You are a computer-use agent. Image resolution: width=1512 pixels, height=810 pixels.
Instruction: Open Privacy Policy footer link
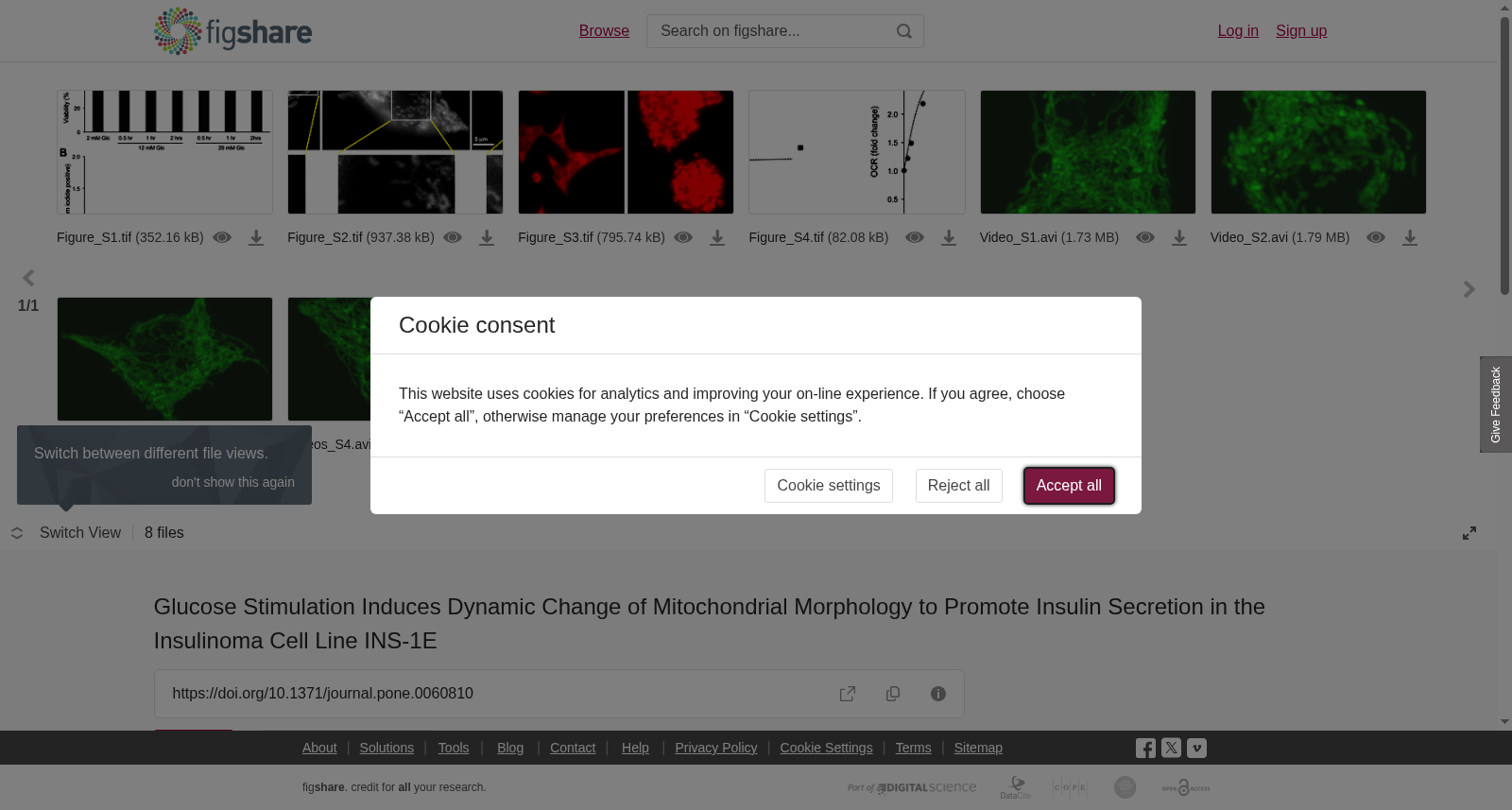[x=716, y=748]
